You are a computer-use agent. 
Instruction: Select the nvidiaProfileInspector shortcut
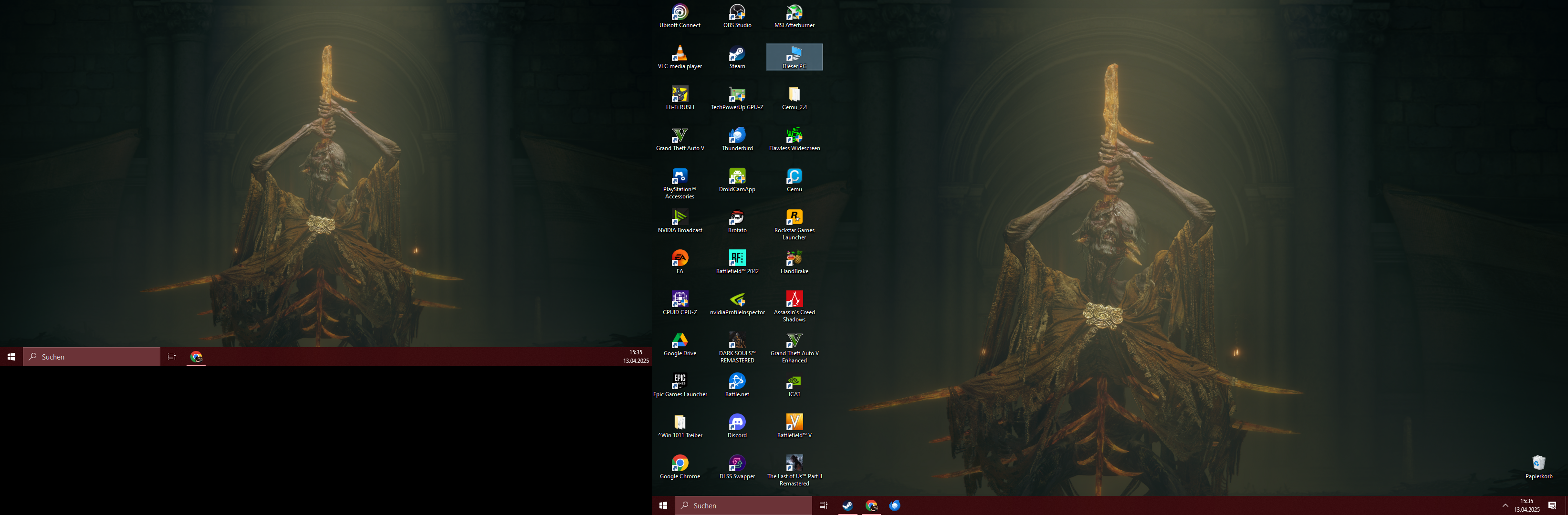(x=737, y=300)
